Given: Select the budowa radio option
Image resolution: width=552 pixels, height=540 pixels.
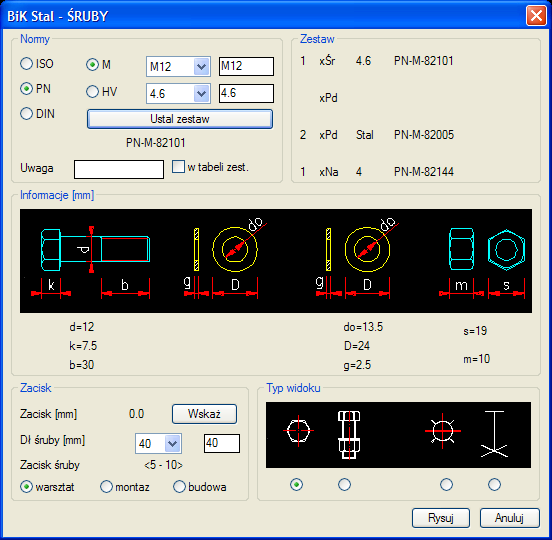Looking at the screenshot, I should point(179,486).
